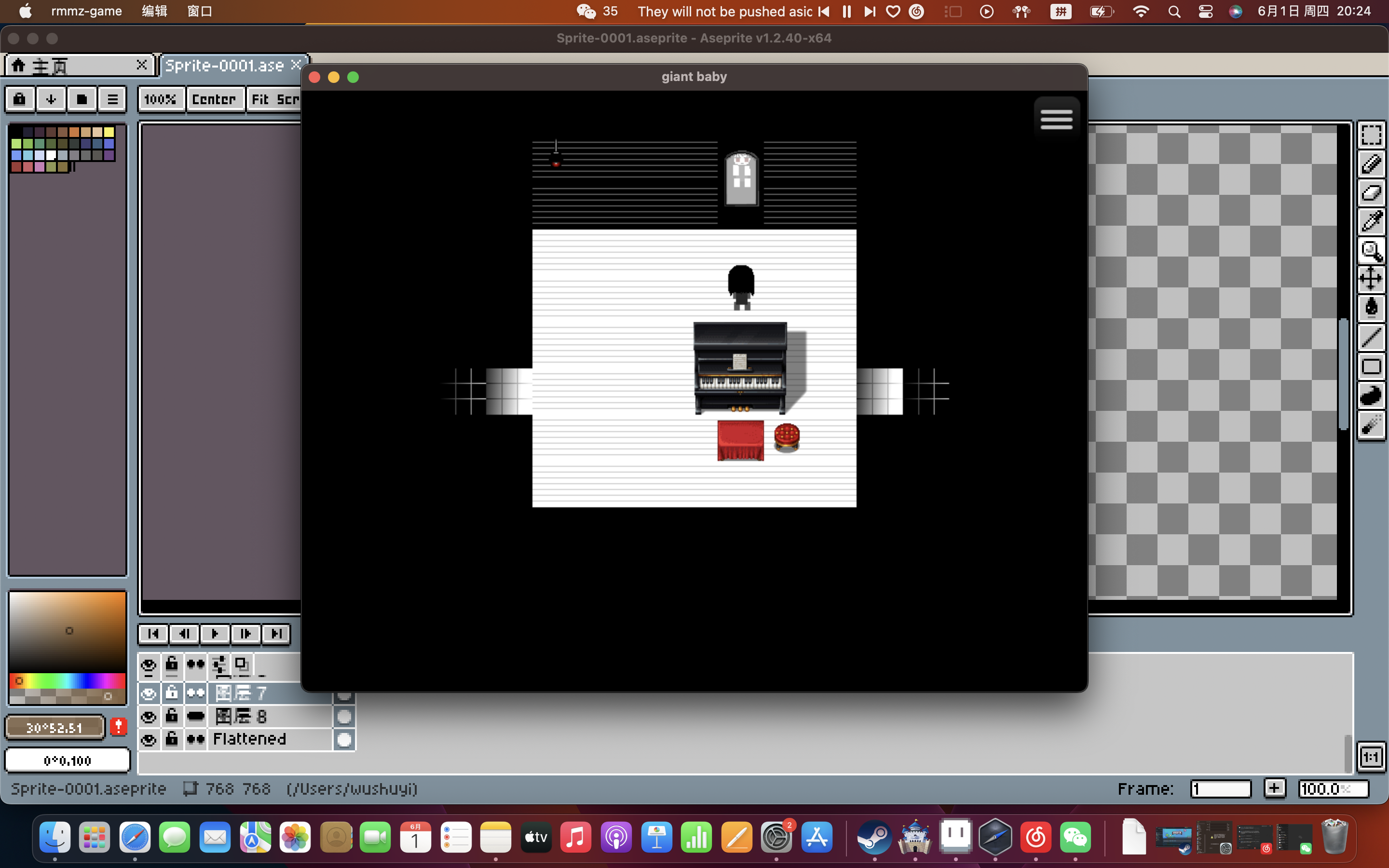Click the yellow swatch in palette
This screenshot has width=1389, height=868.
click(109, 132)
